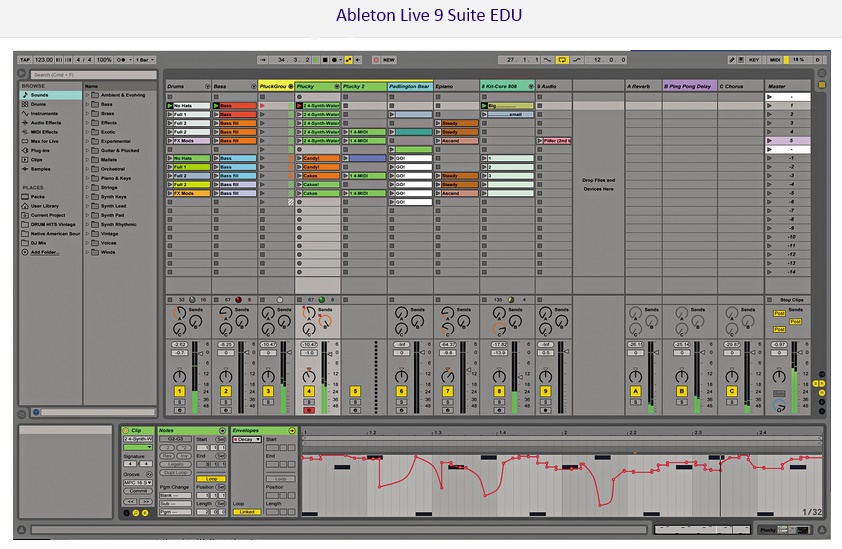Image resolution: width=842 pixels, height=549 pixels.
Task: Select Instruments in the browser categories
Action: click(x=51, y=113)
